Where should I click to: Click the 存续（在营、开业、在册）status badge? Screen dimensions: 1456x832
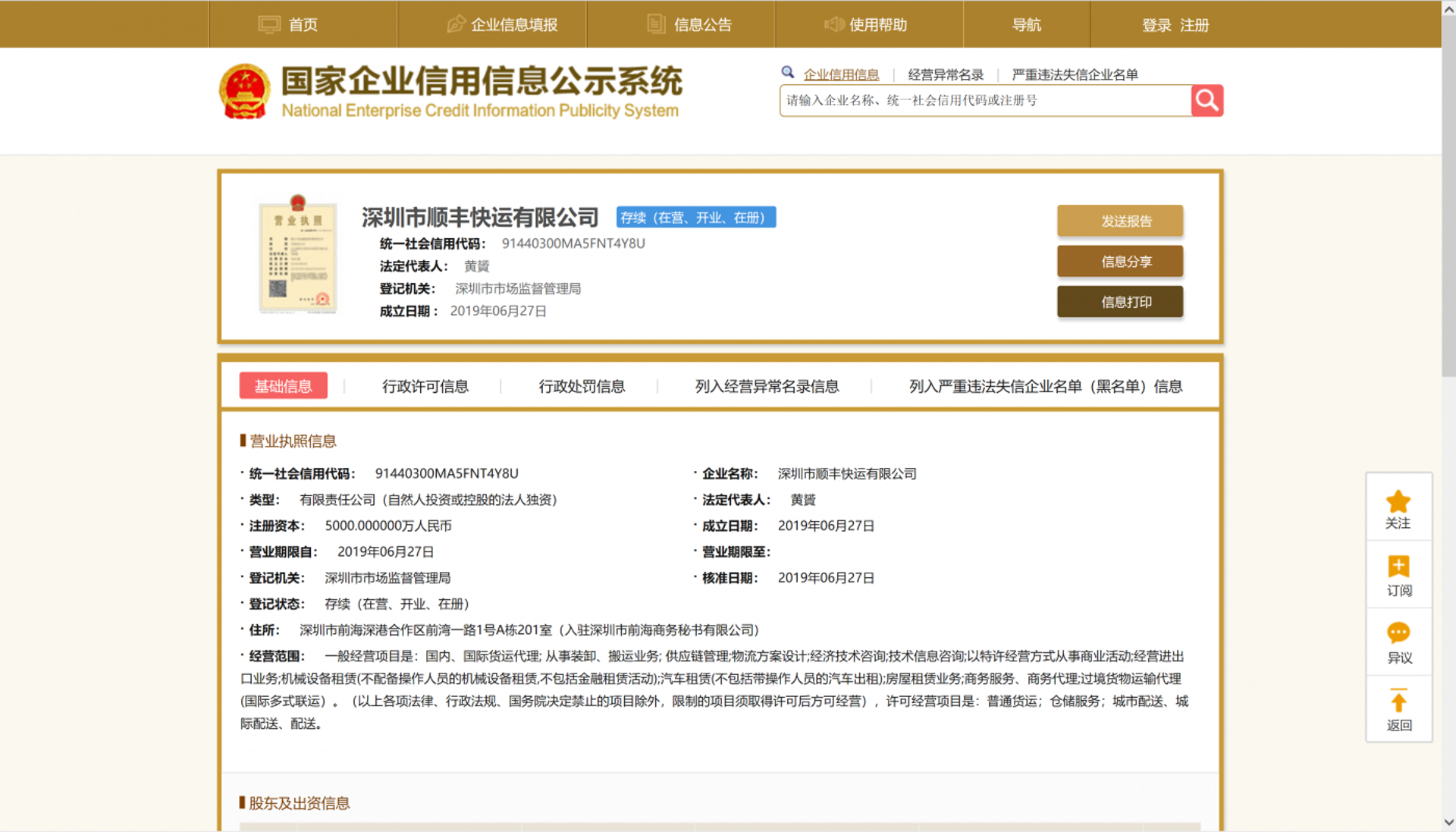coord(695,217)
